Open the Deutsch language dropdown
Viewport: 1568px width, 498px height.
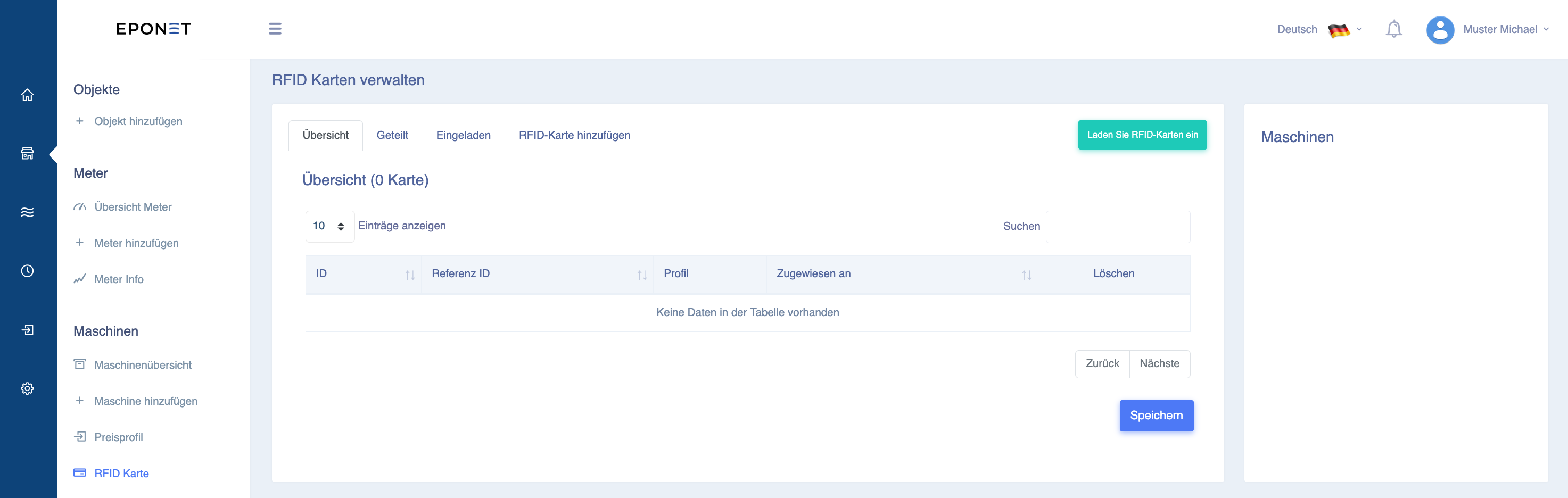pos(1319,29)
